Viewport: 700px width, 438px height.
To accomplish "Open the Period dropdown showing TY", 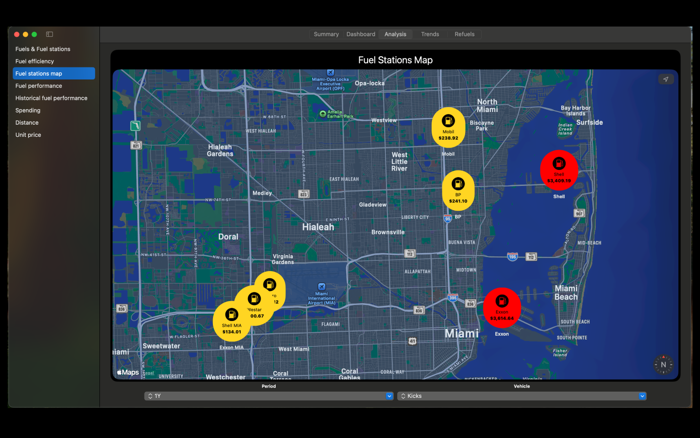I will click(x=269, y=396).
